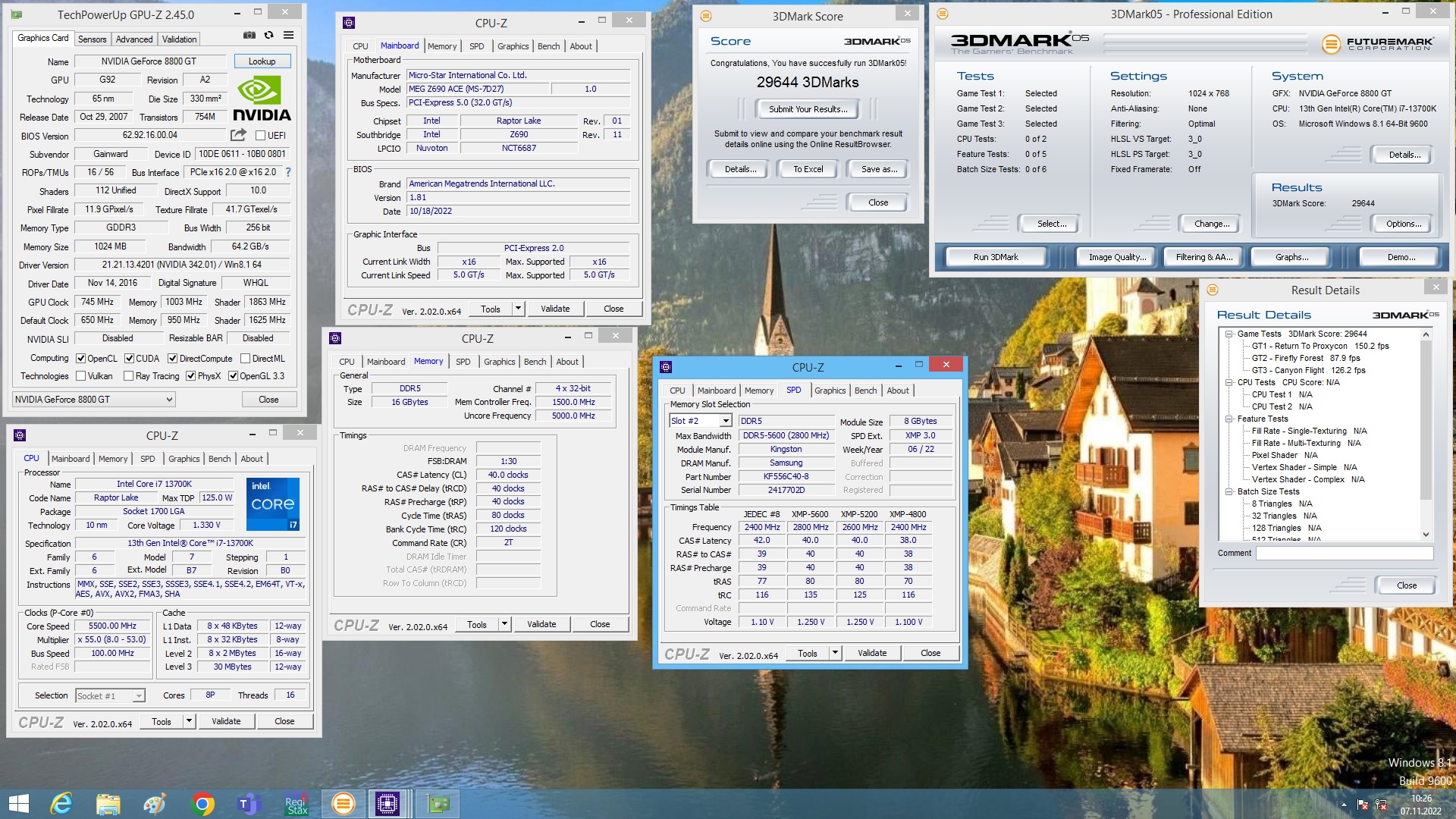Collapse the CPU Tests tree node

[1228, 382]
